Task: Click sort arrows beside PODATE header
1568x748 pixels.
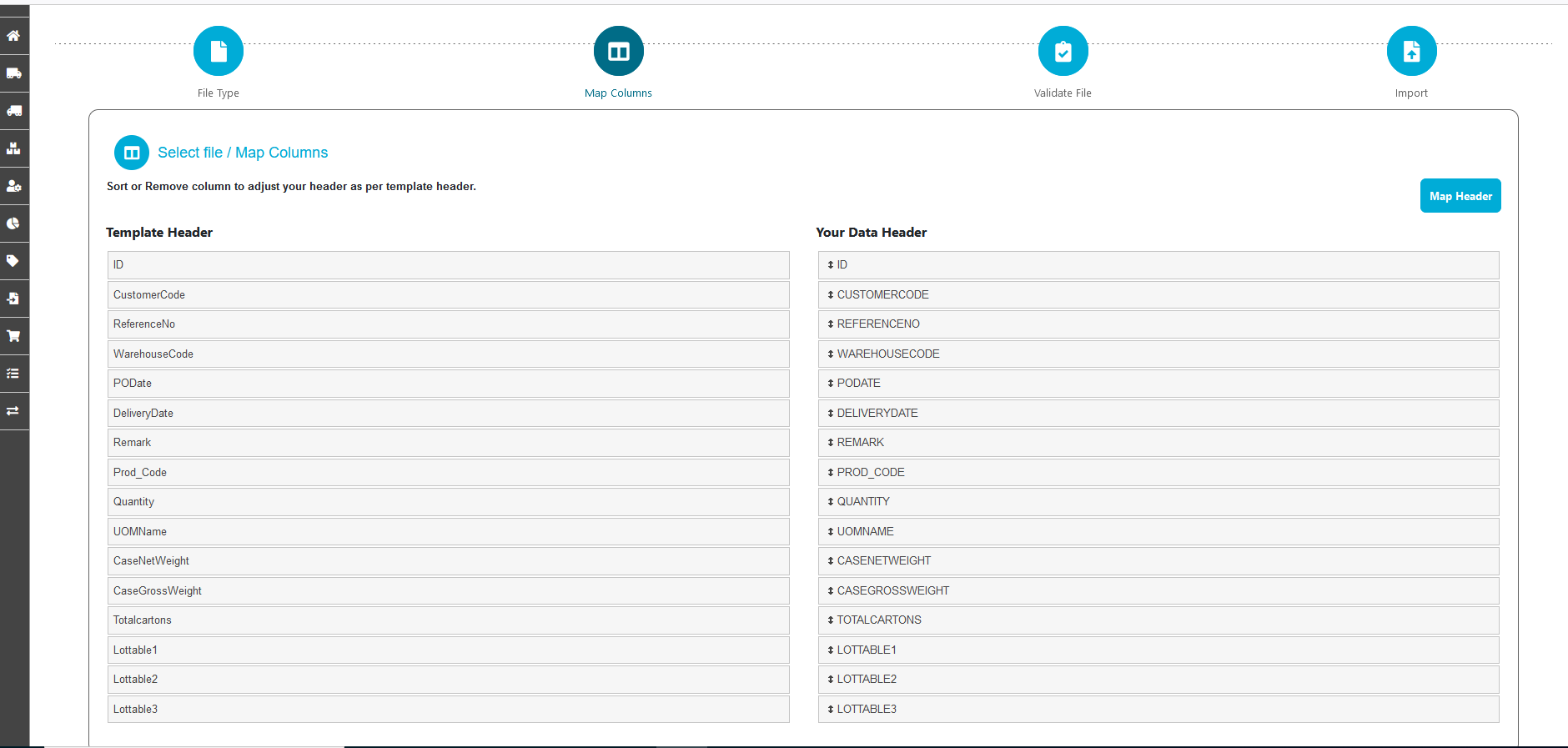Action: pos(831,384)
